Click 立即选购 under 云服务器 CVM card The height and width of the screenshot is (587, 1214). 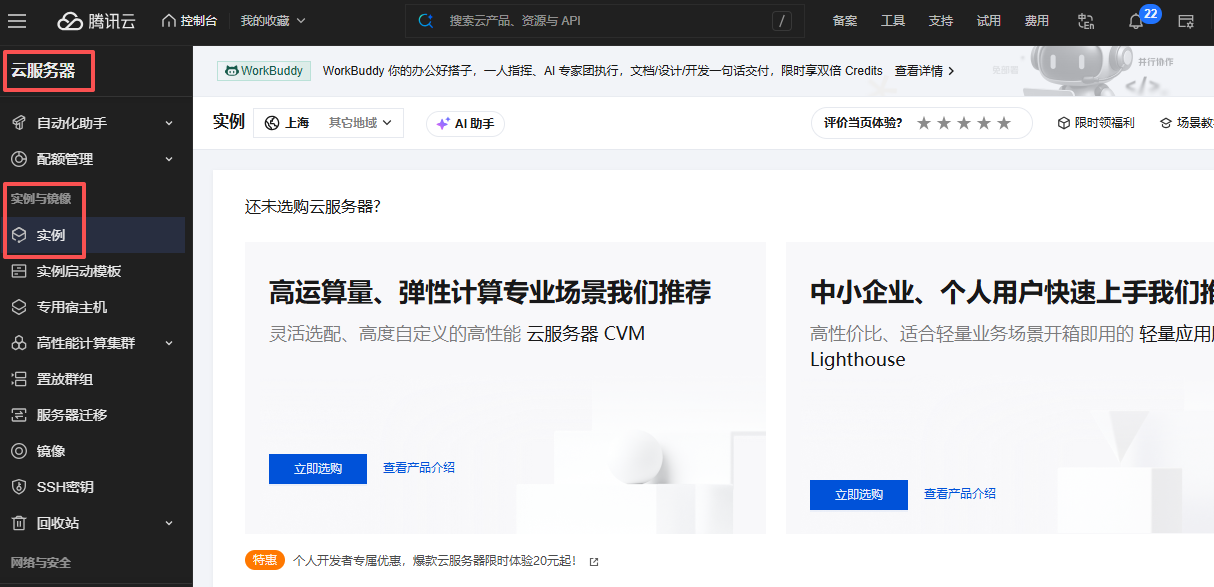[318, 468]
